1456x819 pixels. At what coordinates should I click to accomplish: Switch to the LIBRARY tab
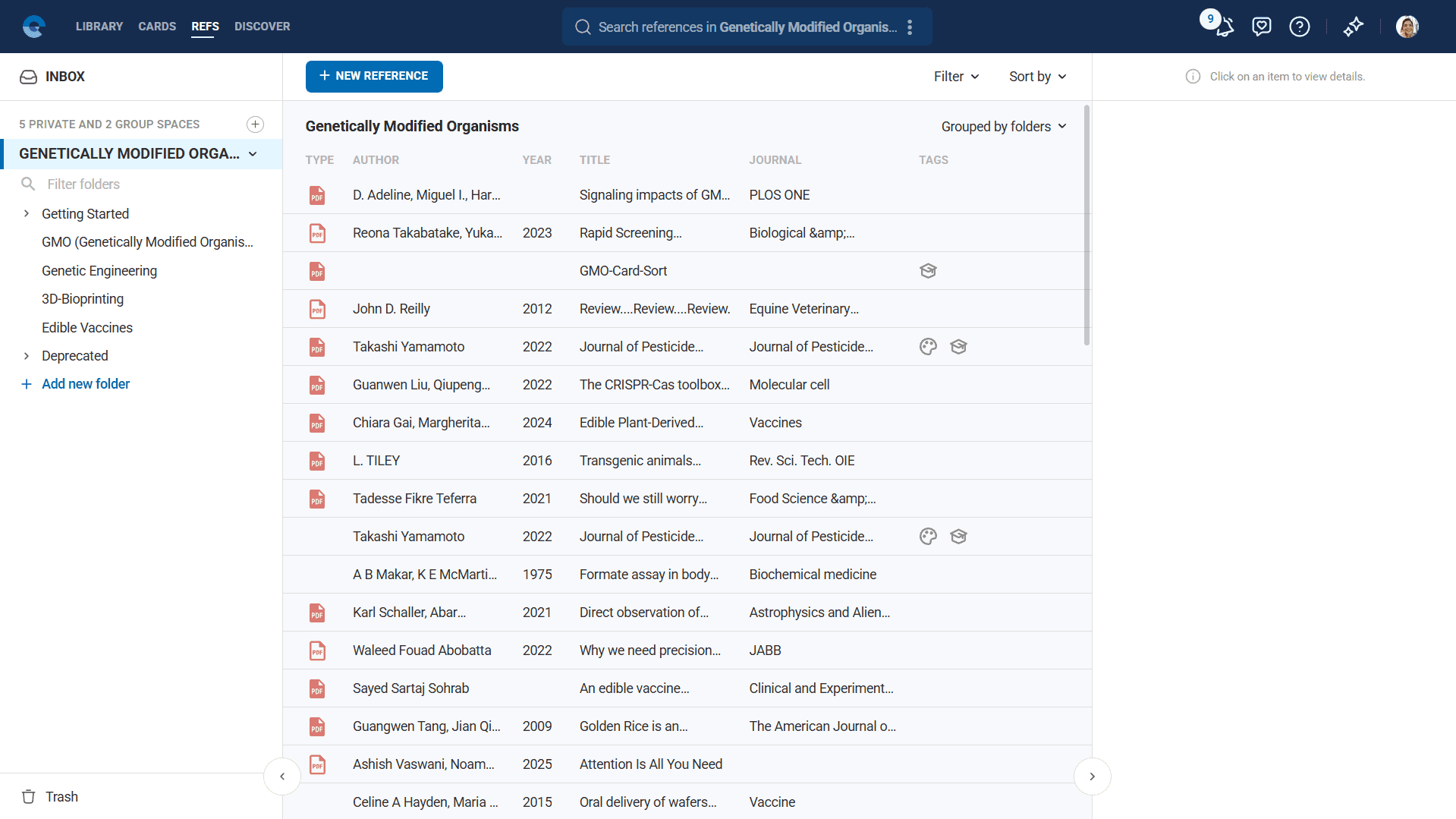pyautogui.click(x=99, y=27)
